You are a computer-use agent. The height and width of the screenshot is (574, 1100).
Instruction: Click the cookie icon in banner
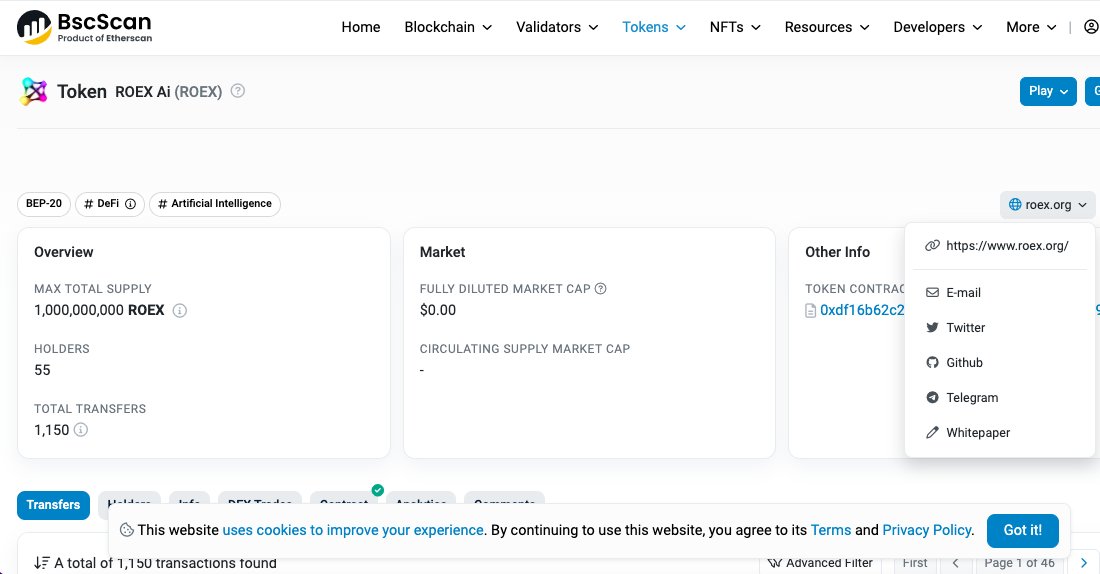(x=127, y=530)
